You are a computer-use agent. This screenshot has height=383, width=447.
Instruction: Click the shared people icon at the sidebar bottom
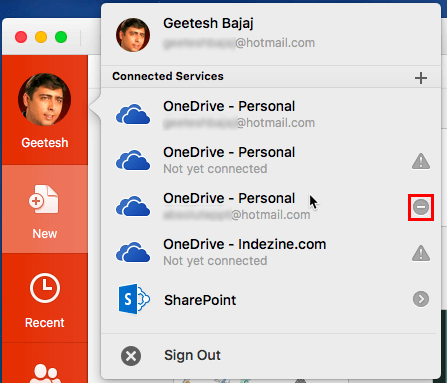45,373
